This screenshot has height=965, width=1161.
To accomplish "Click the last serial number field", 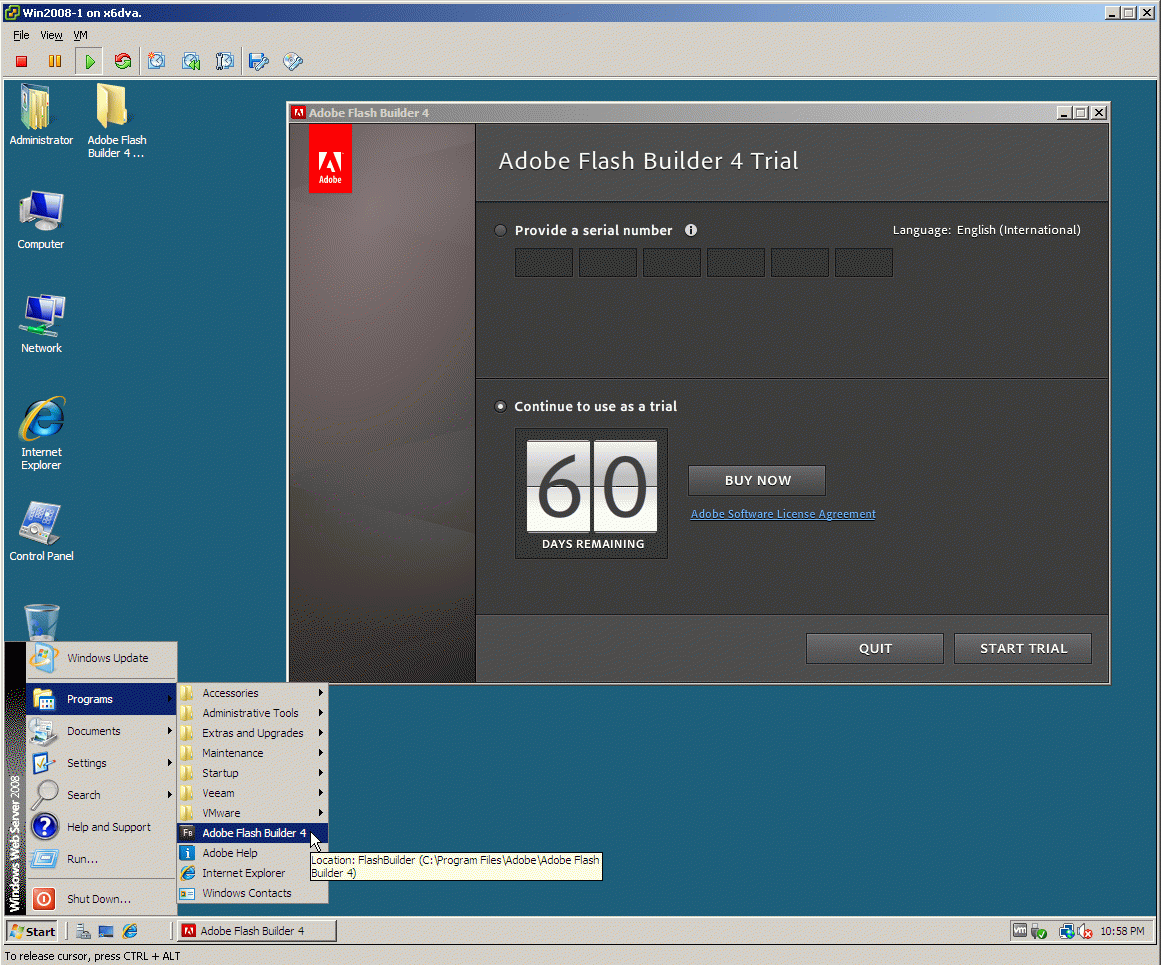I will pos(863,262).
